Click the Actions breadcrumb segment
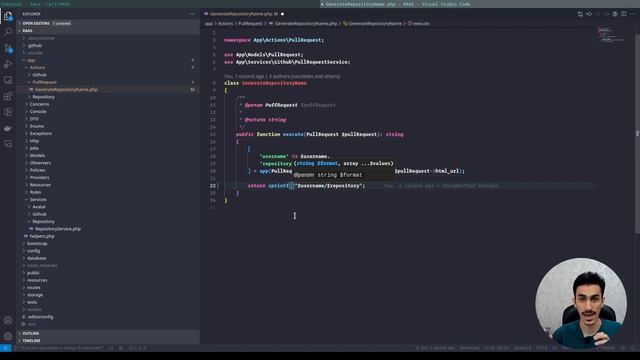640x360 pixels. click(x=225, y=24)
